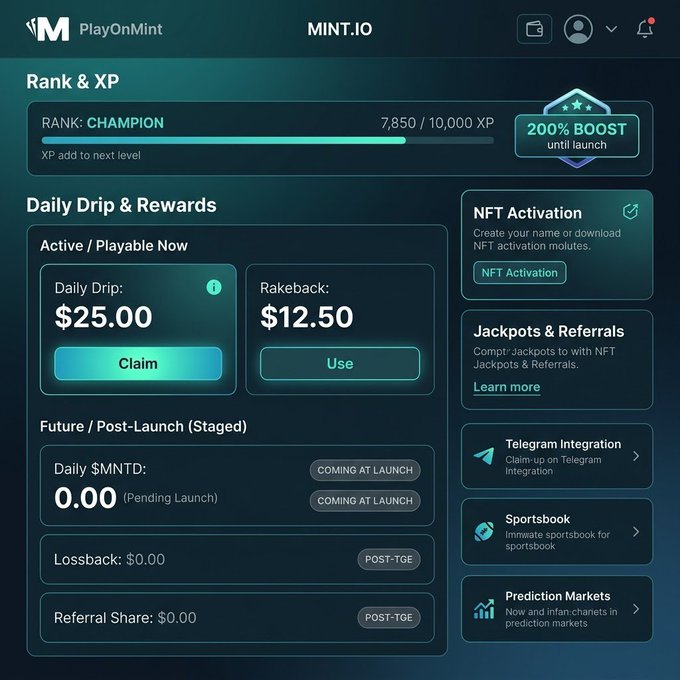Screen dimensions: 680x680
Task: Click the 200% BOOST star badge
Action: pos(577,129)
